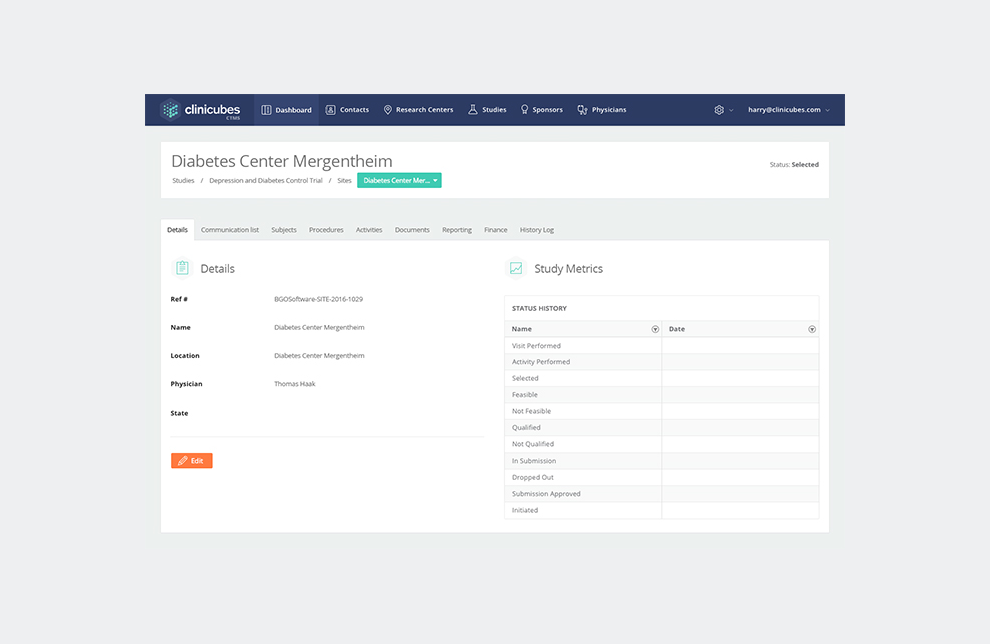Select the Not Feasible status row
This screenshot has width=990, height=644.
(662, 411)
